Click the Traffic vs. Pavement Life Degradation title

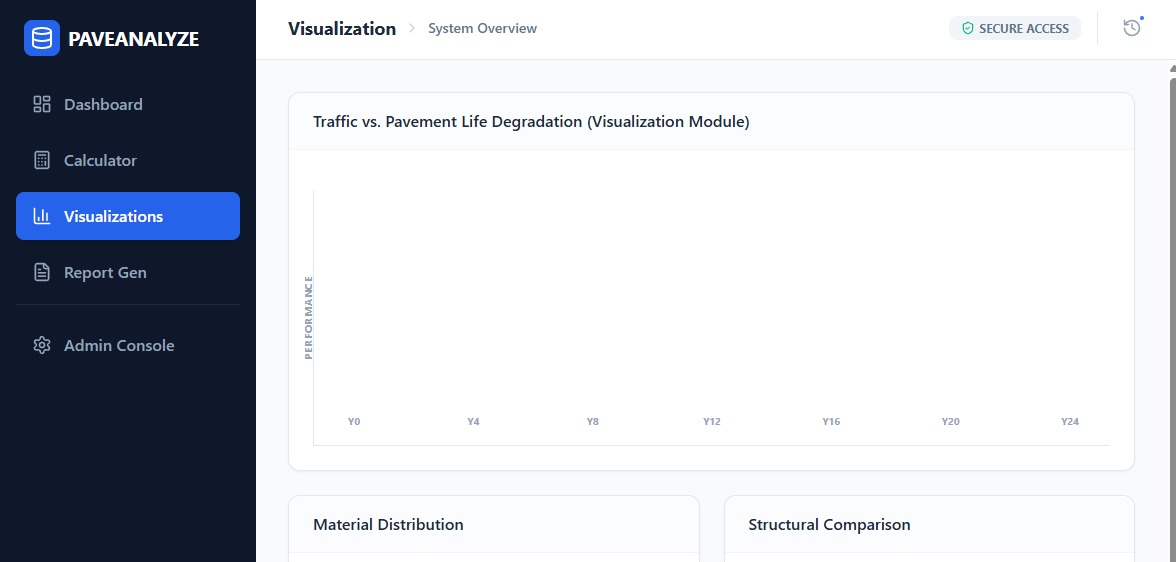531,122
